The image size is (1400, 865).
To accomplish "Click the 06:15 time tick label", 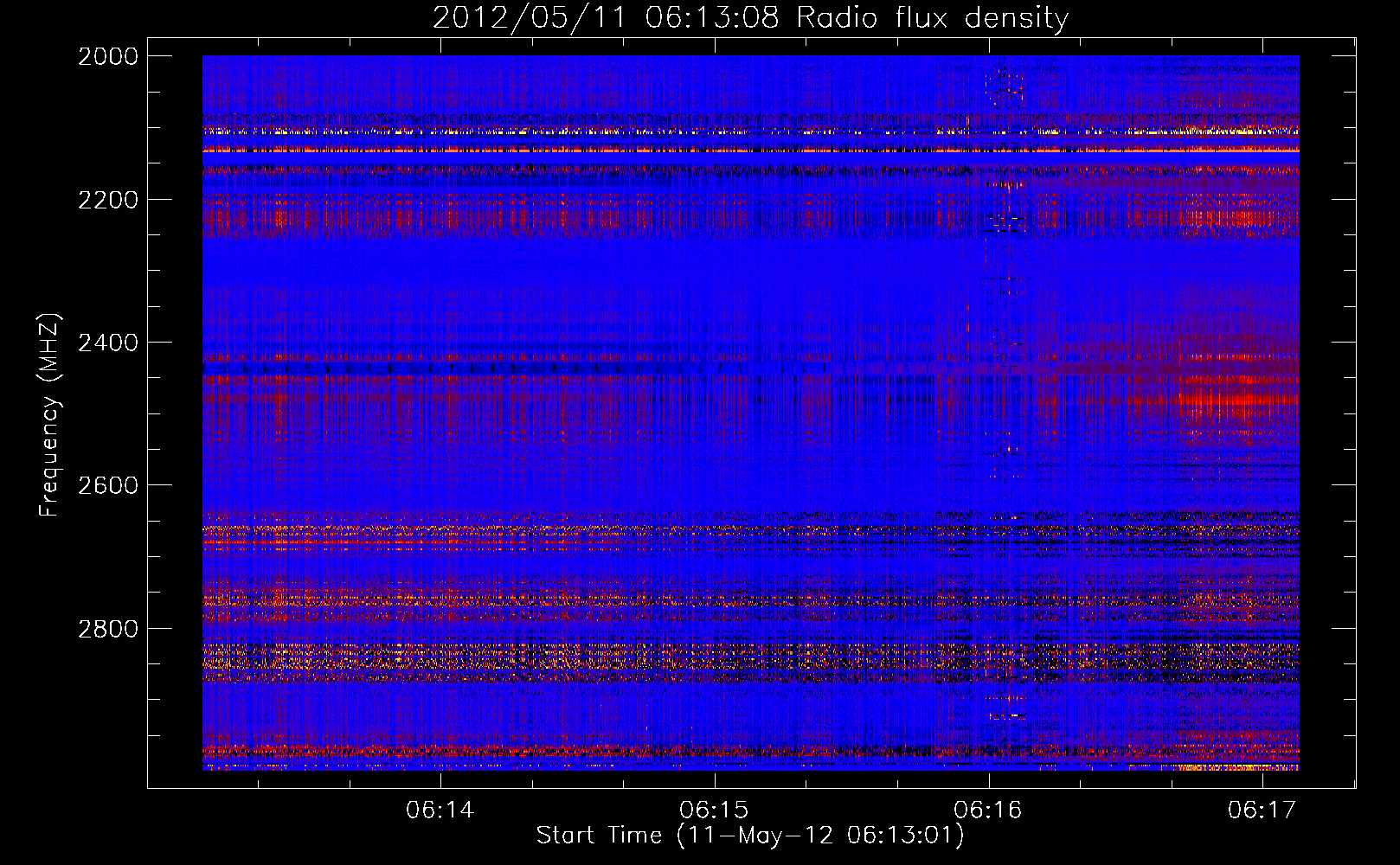I will tap(715, 811).
